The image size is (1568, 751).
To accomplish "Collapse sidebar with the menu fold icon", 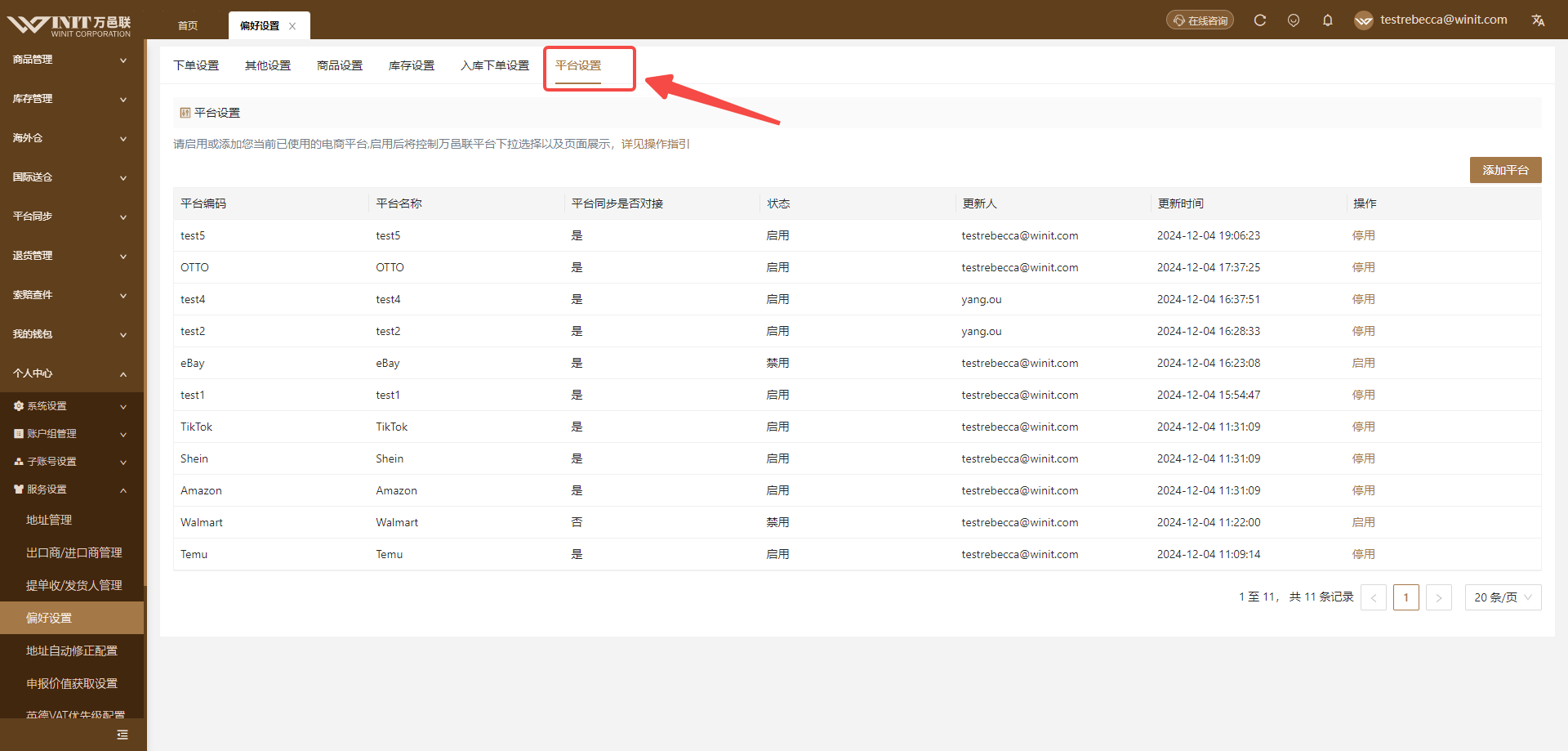I will (122, 735).
